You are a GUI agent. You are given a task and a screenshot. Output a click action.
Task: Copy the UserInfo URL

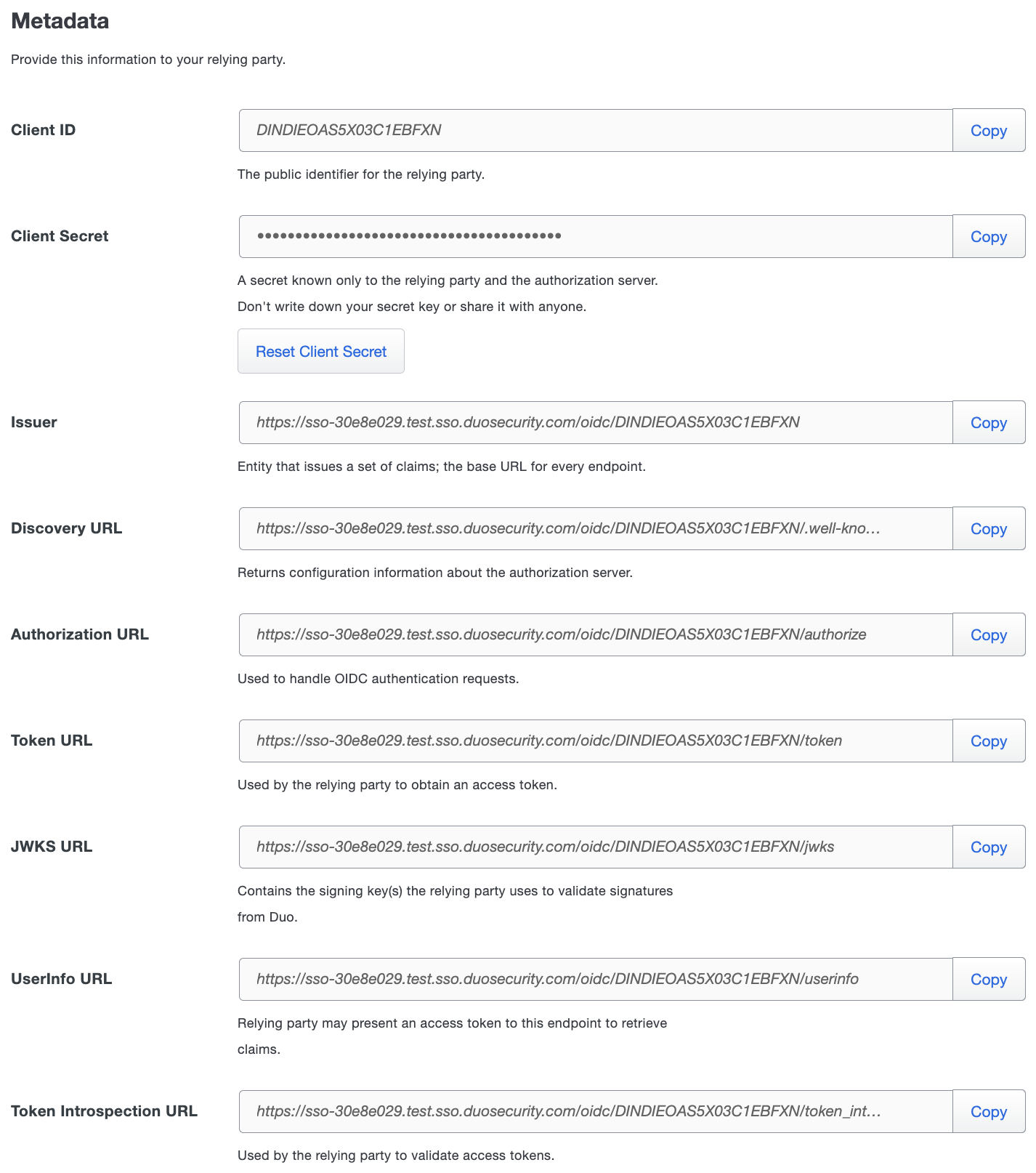point(988,980)
